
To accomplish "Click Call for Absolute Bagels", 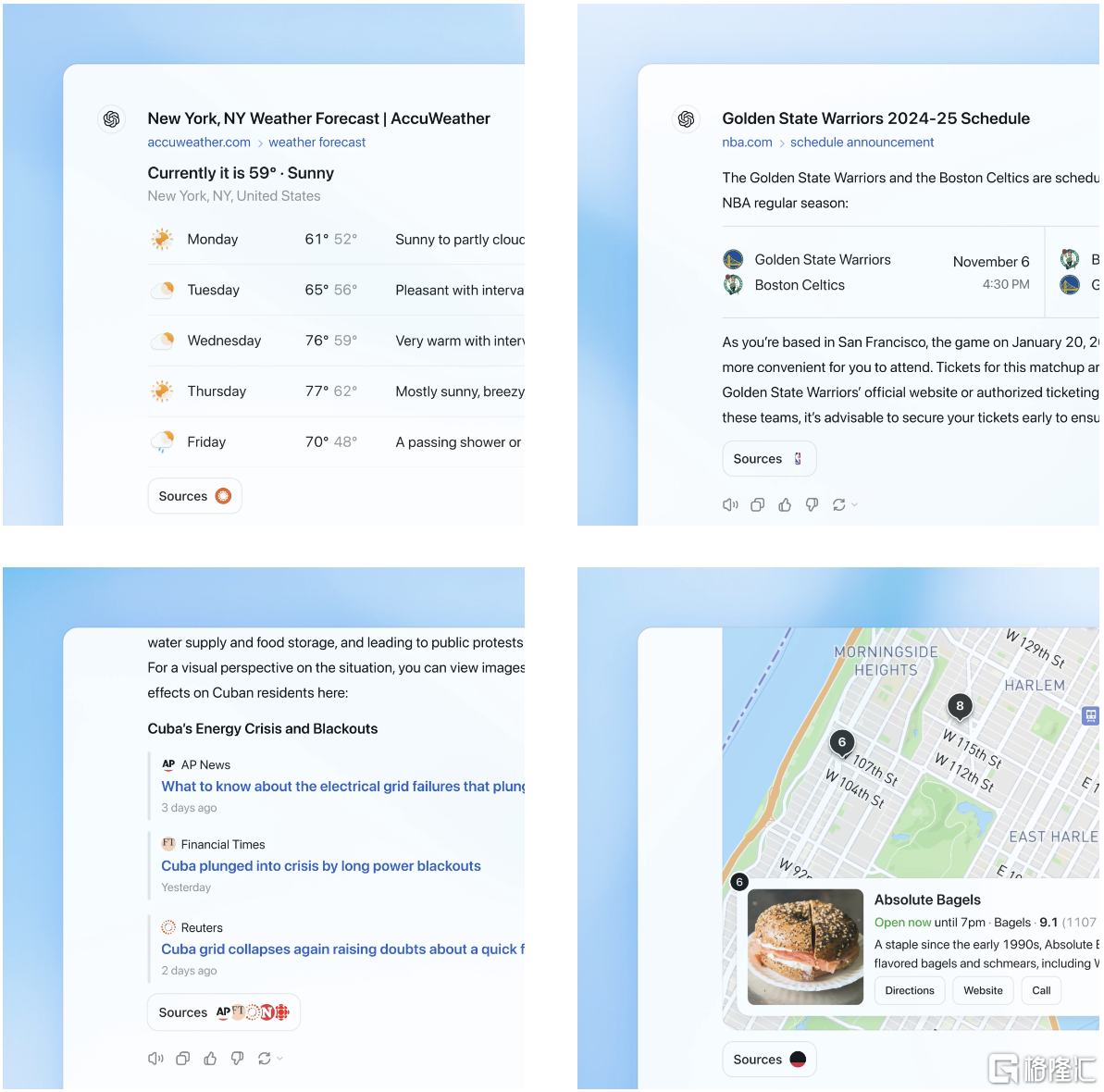I will point(1041,990).
